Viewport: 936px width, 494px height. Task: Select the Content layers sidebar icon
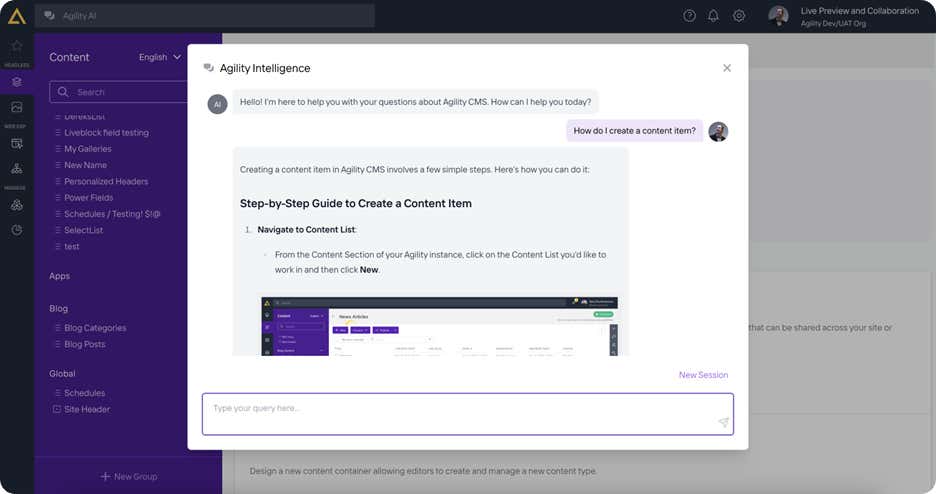click(17, 82)
